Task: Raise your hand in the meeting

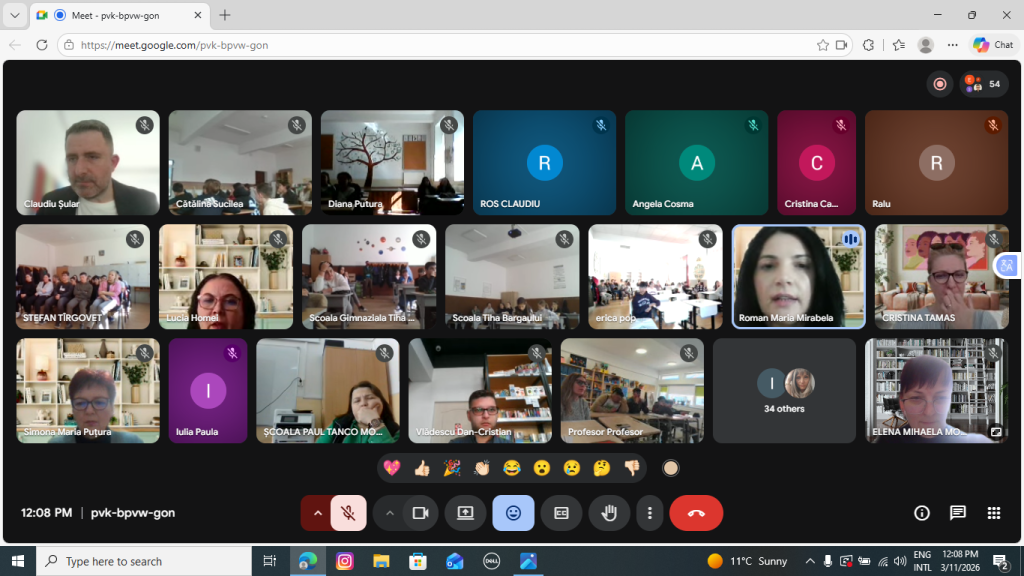Action: (609, 513)
